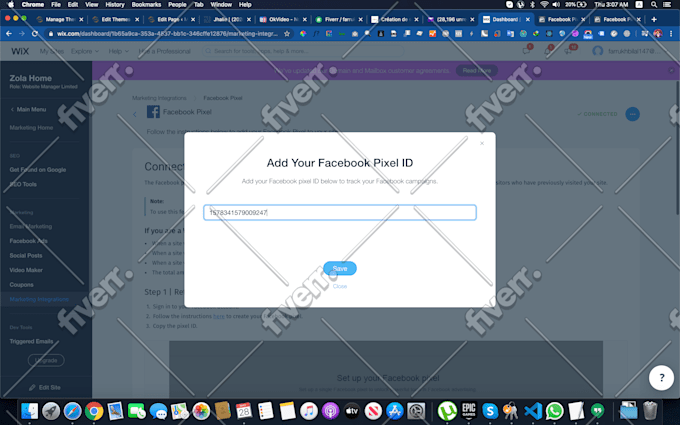Open Video Maker in sidebar
This screenshot has height=425, width=680.
[x=26, y=270]
